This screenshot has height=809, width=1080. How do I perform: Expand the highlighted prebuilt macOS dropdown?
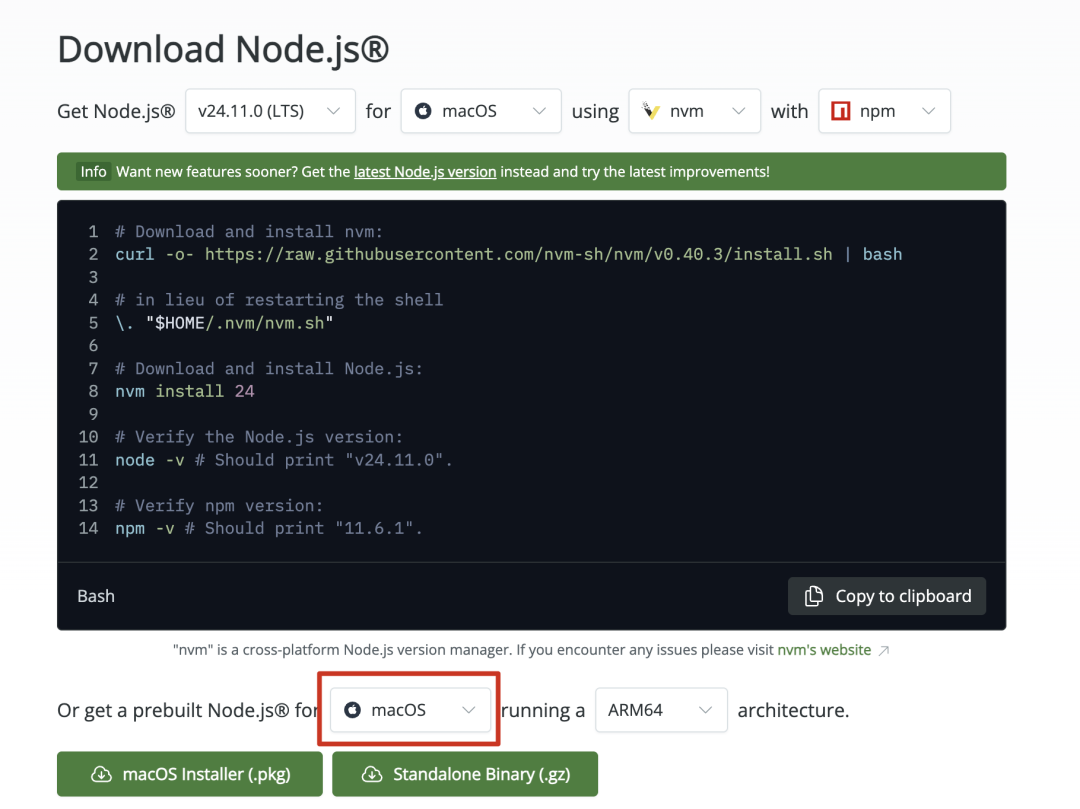tap(409, 710)
